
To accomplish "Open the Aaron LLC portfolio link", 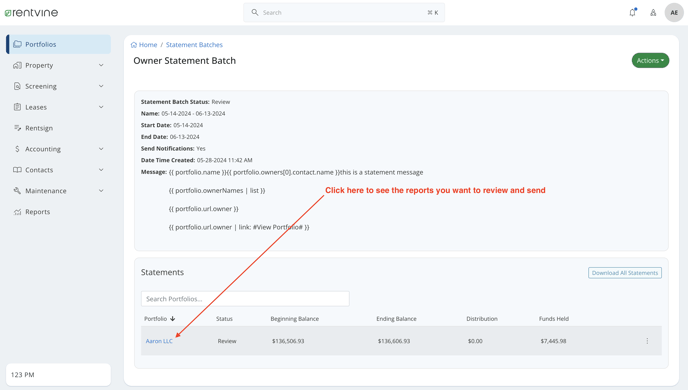I will tap(159, 341).
